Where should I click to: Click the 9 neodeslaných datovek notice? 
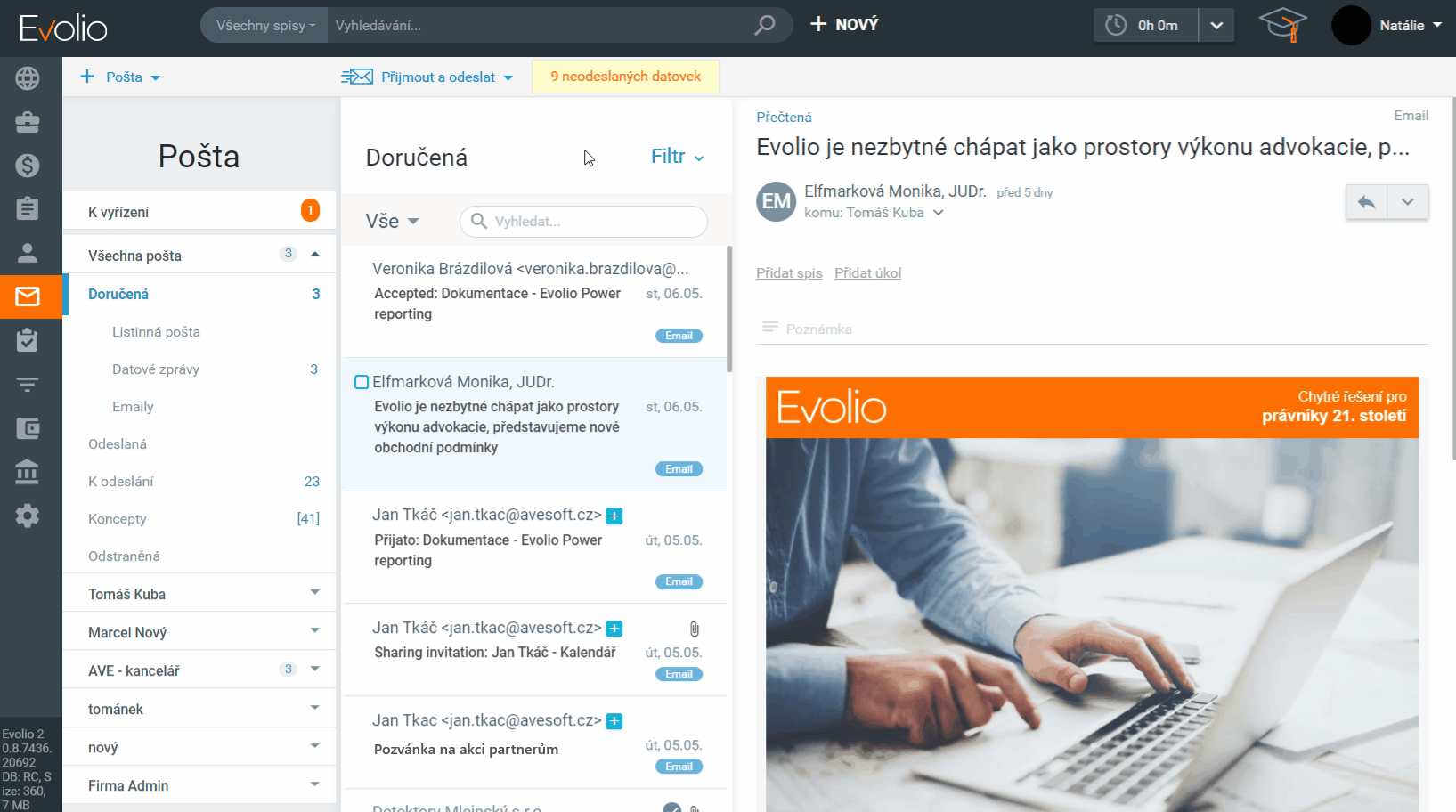pyautogui.click(x=625, y=77)
